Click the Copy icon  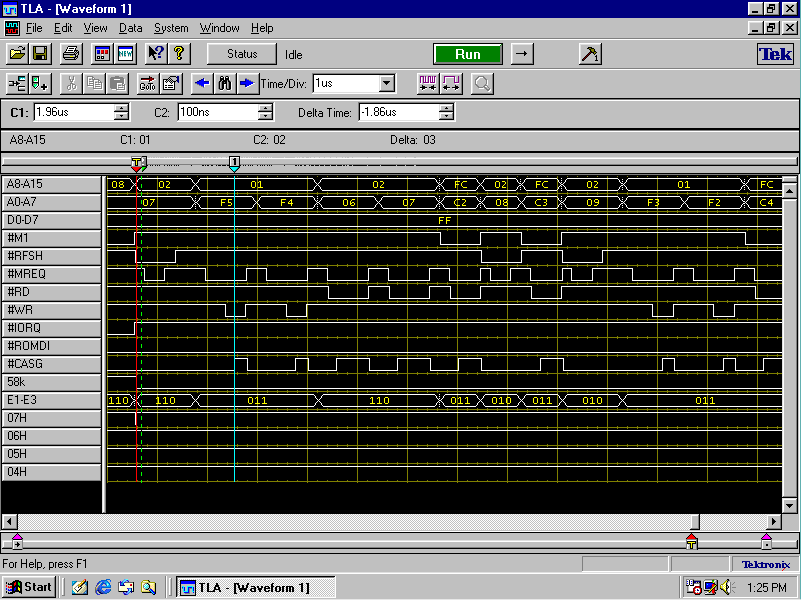[x=95, y=83]
